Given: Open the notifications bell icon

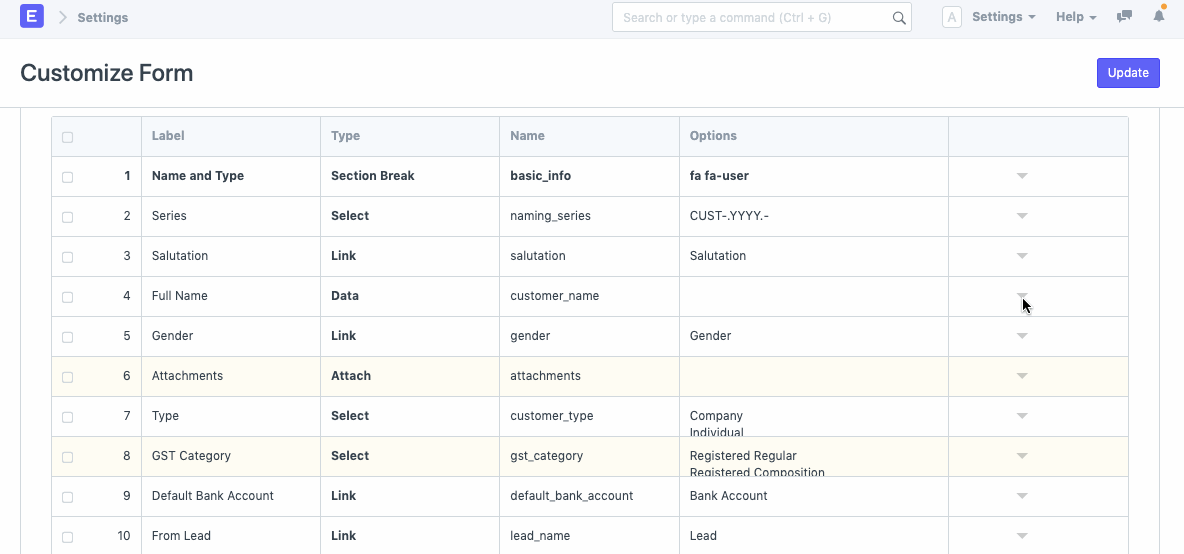Looking at the screenshot, I should (x=1159, y=17).
